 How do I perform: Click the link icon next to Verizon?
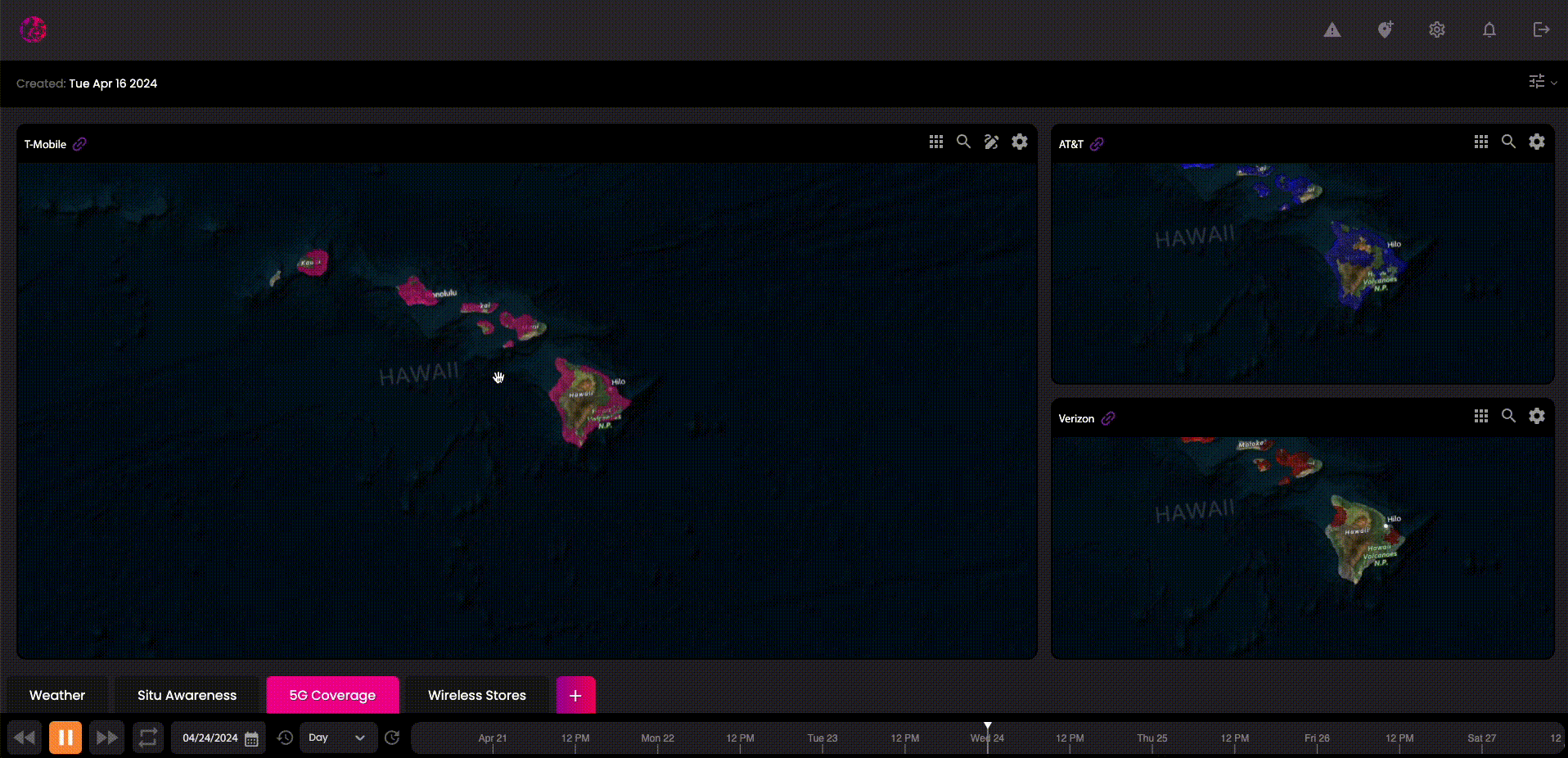pos(1108,418)
